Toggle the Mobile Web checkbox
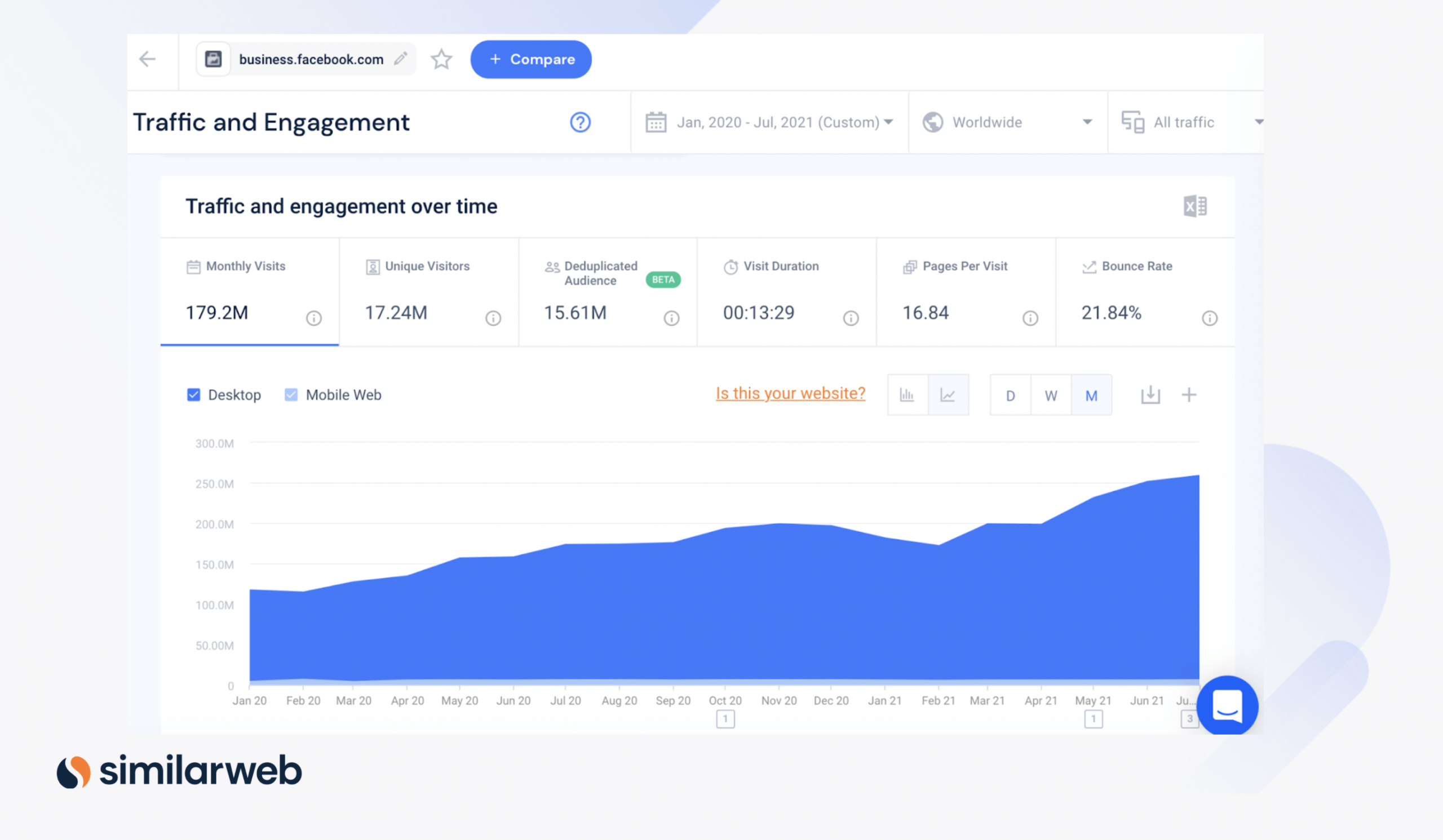The width and height of the screenshot is (1443, 840). pos(291,395)
